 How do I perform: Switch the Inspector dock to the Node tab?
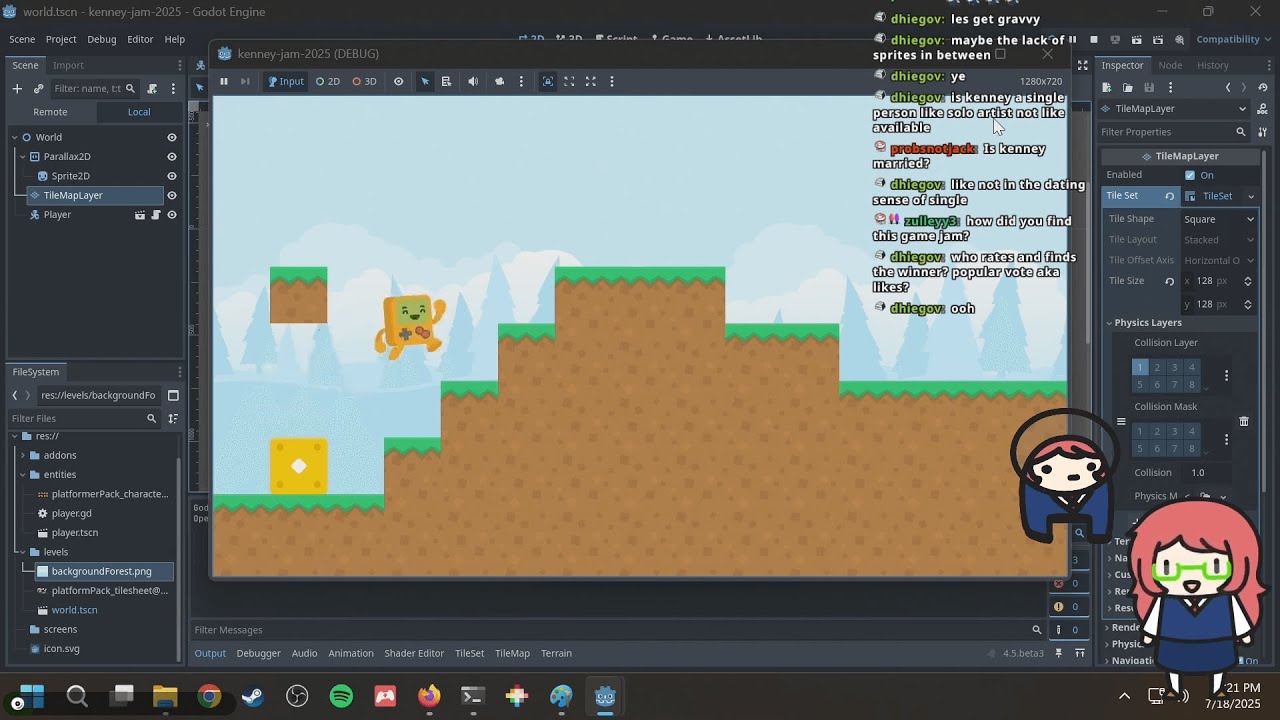1170,65
